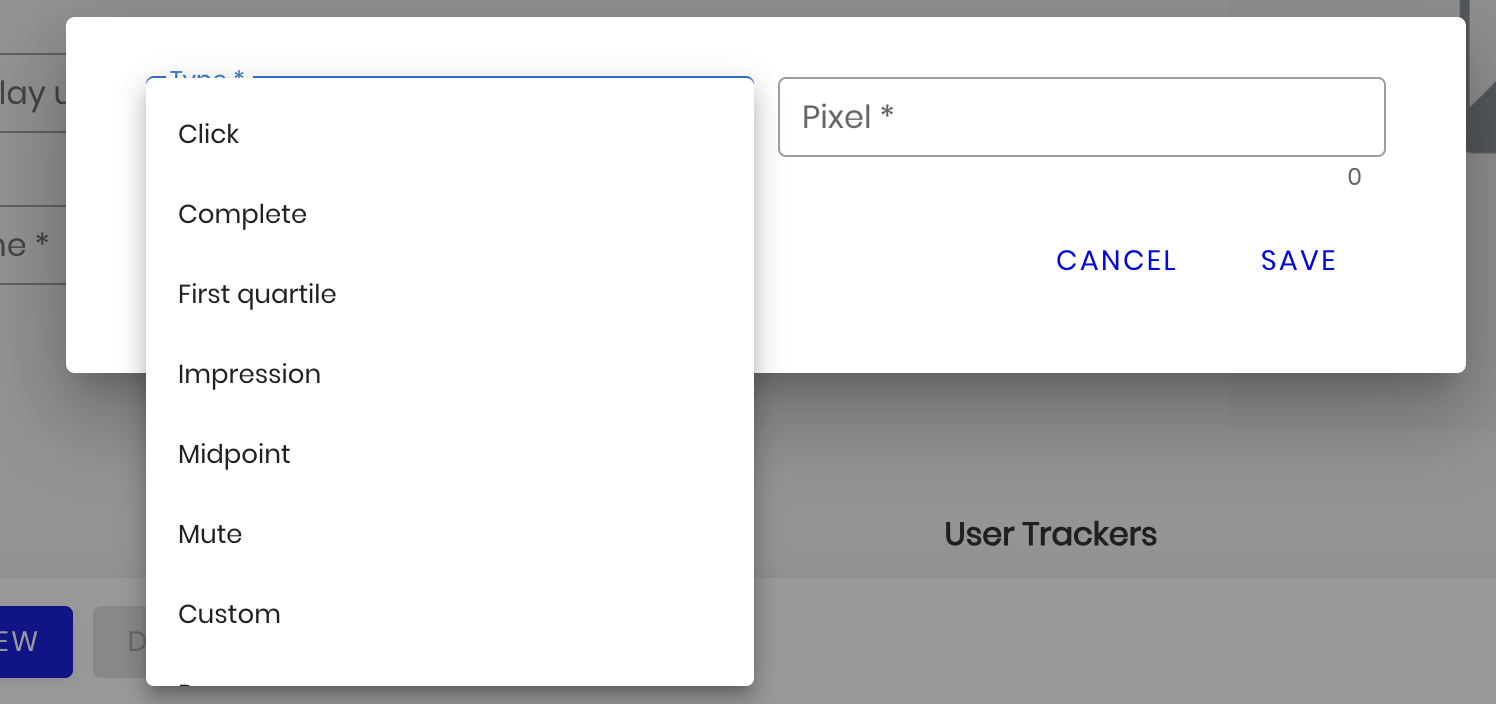Click the Type field label
Viewport: 1496px width, 704px height.
pos(207,77)
